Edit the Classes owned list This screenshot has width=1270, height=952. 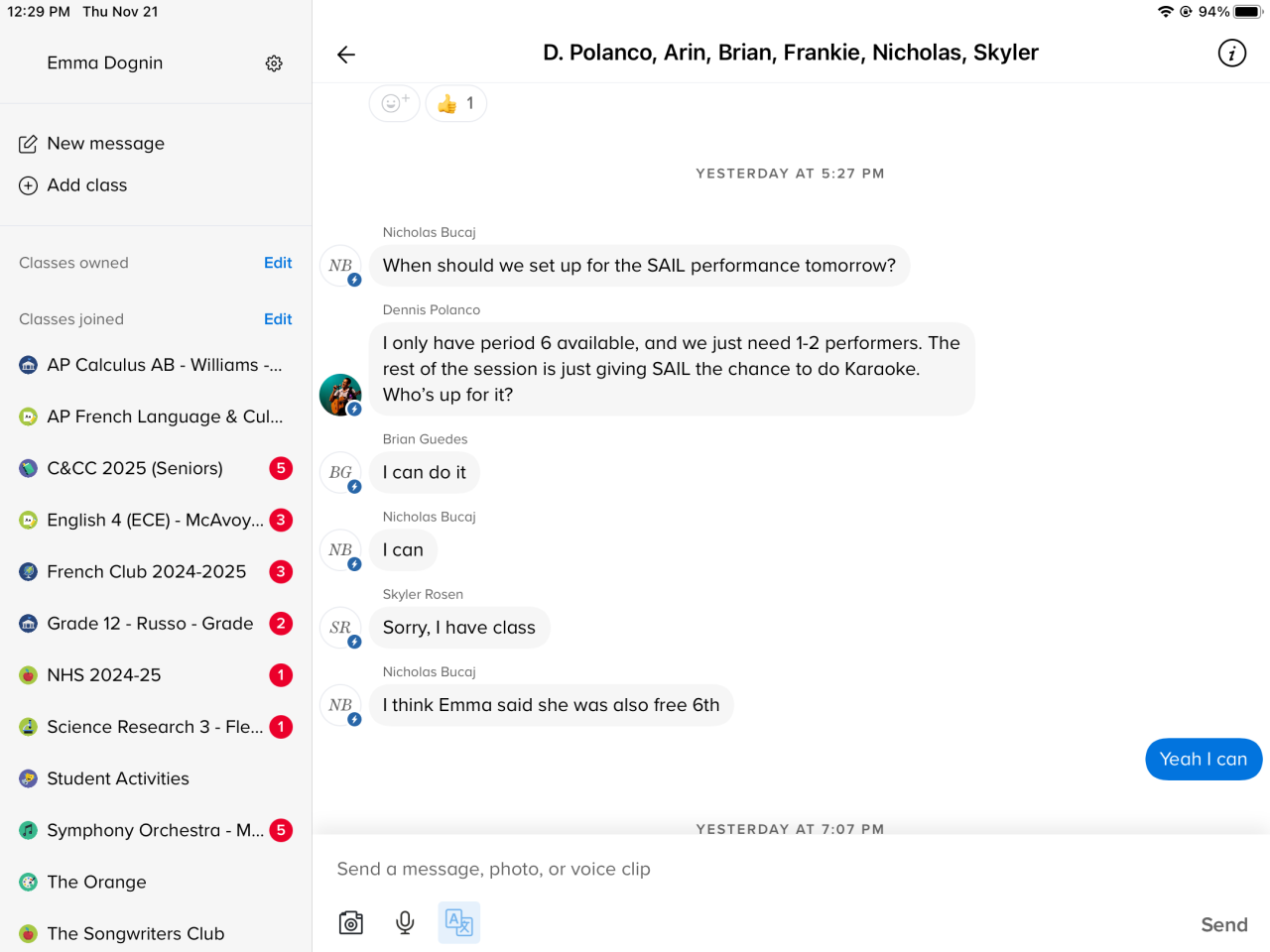[x=278, y=263]
